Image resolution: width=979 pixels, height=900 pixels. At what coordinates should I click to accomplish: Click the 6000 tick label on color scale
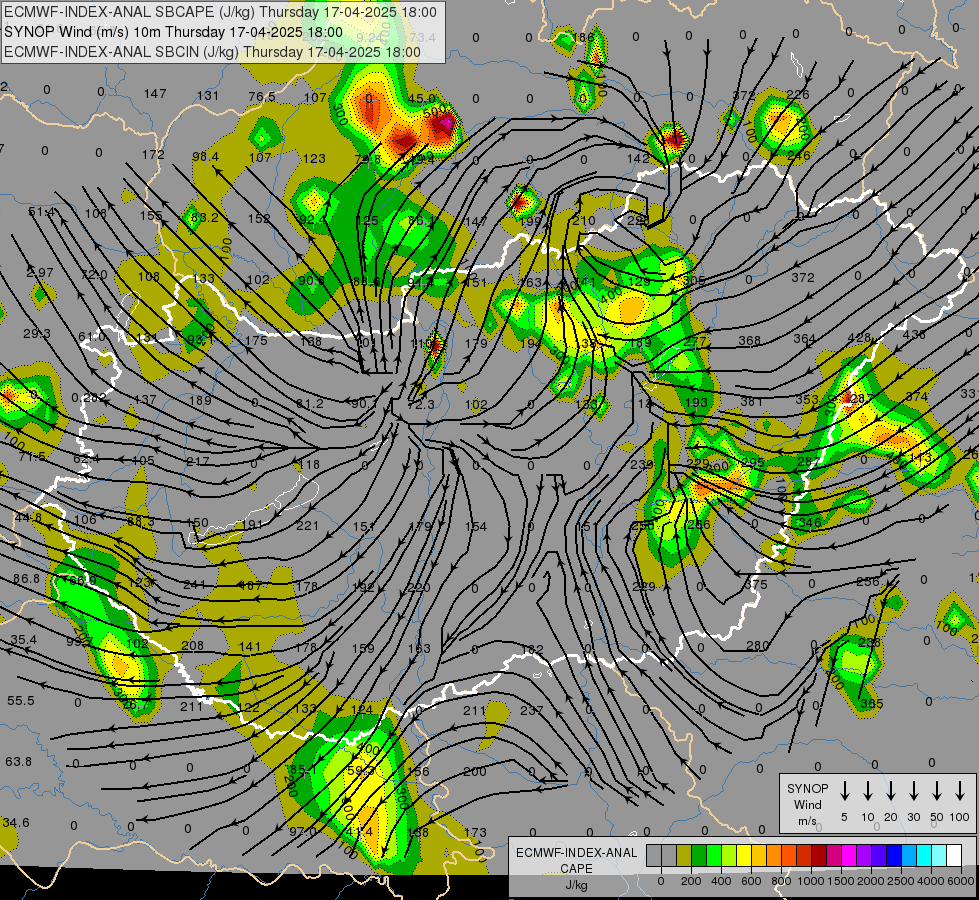962,881
